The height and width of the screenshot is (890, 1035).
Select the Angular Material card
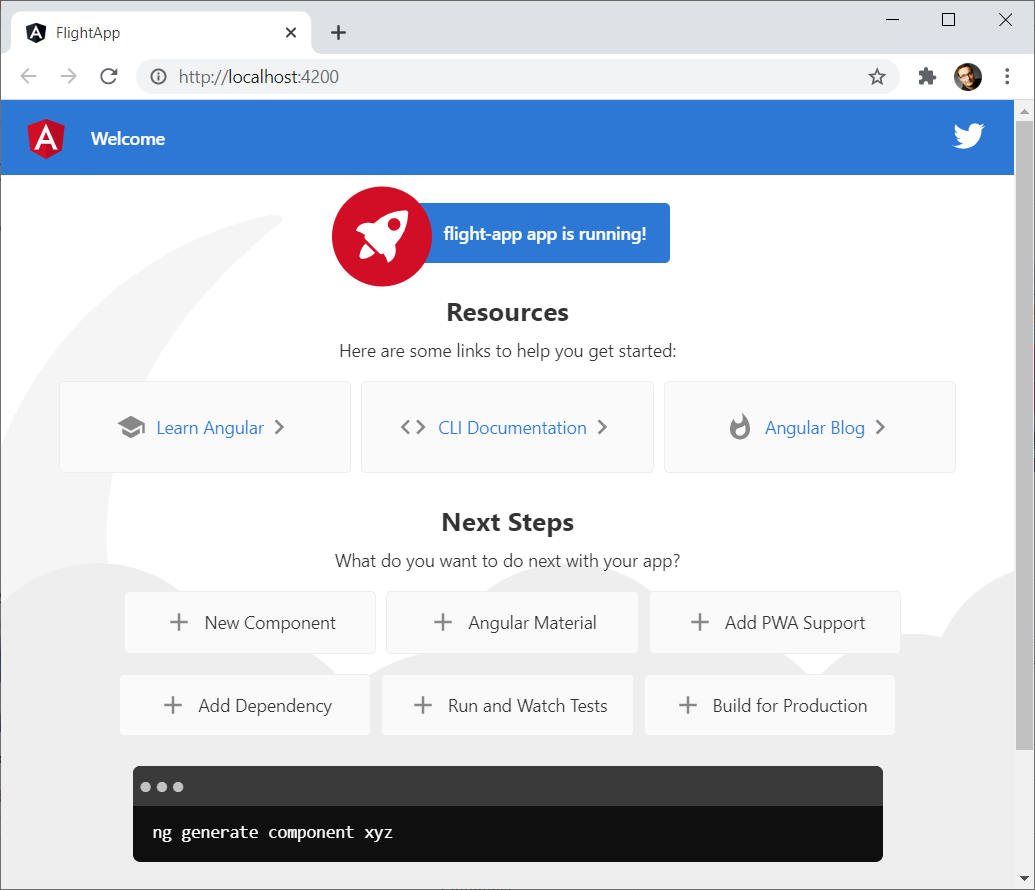(x=512, y=622)
